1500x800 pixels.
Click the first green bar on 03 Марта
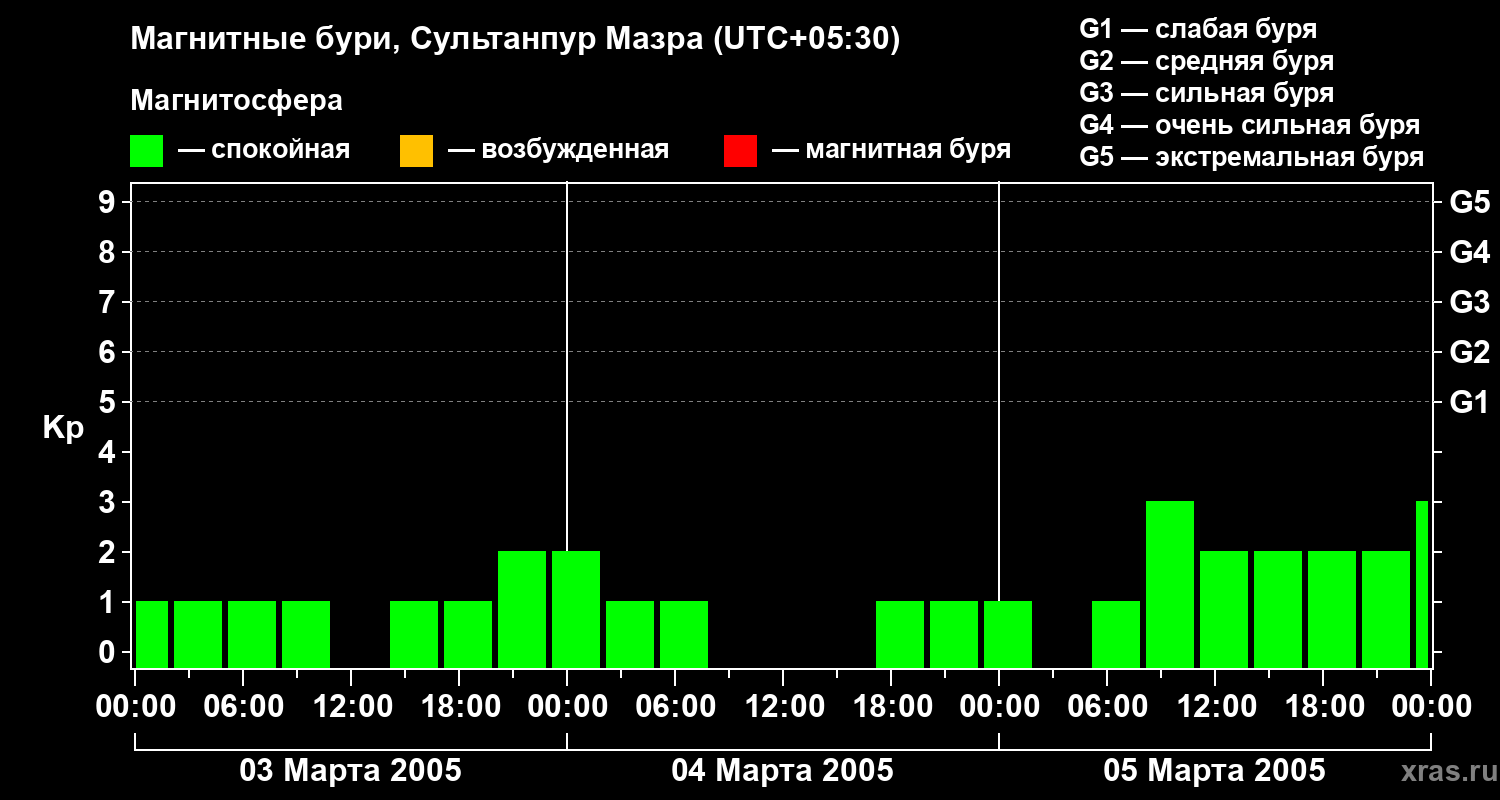click(152, 634)
